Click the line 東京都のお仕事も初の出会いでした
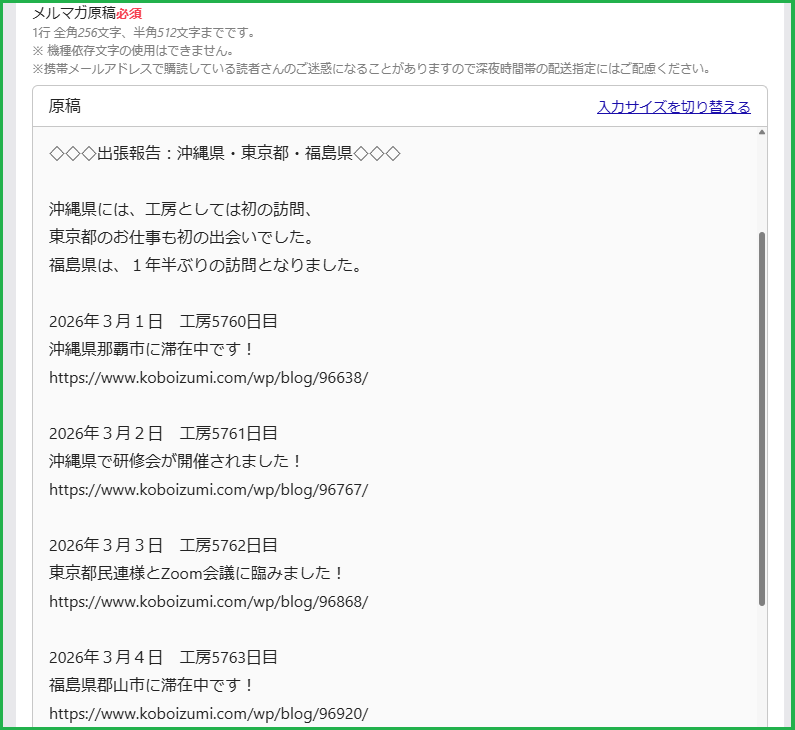Screen dimensions: 795x730 tap(181, 237)
